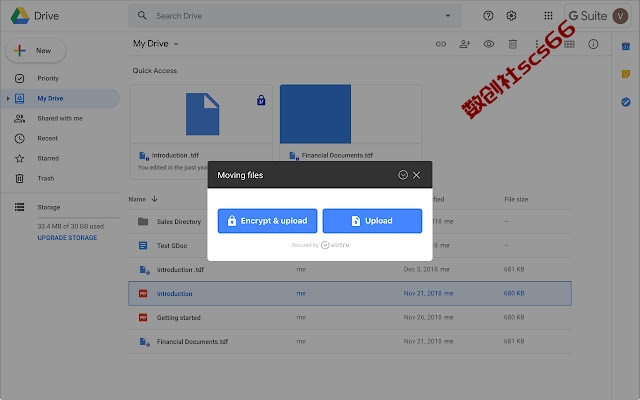Select the Introduction PDF row
This screenshot has height=400, width=640.
[x=350, y=293]
